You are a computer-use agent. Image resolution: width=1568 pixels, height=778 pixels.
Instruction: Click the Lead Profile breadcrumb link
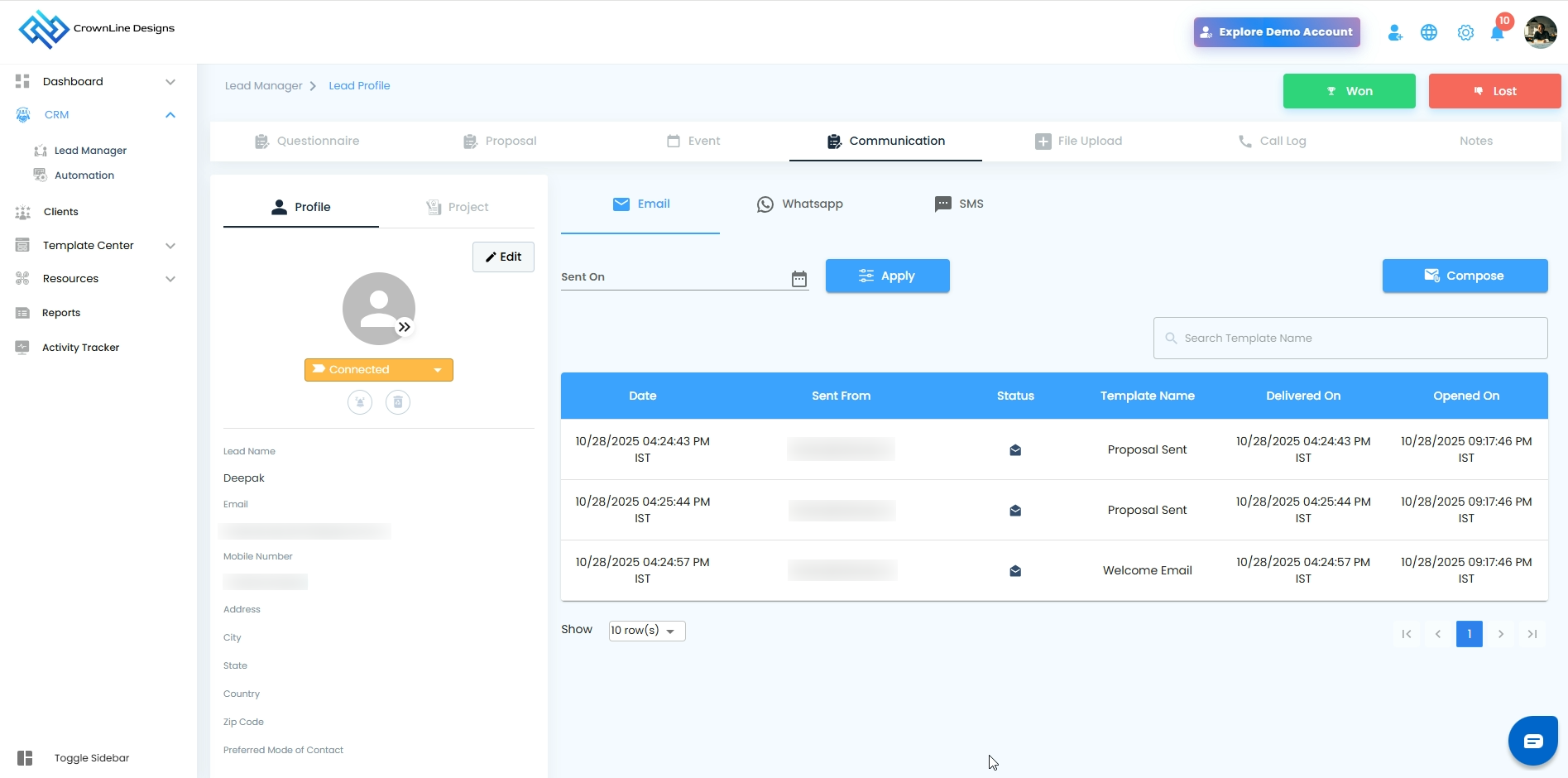pos(359,86)
